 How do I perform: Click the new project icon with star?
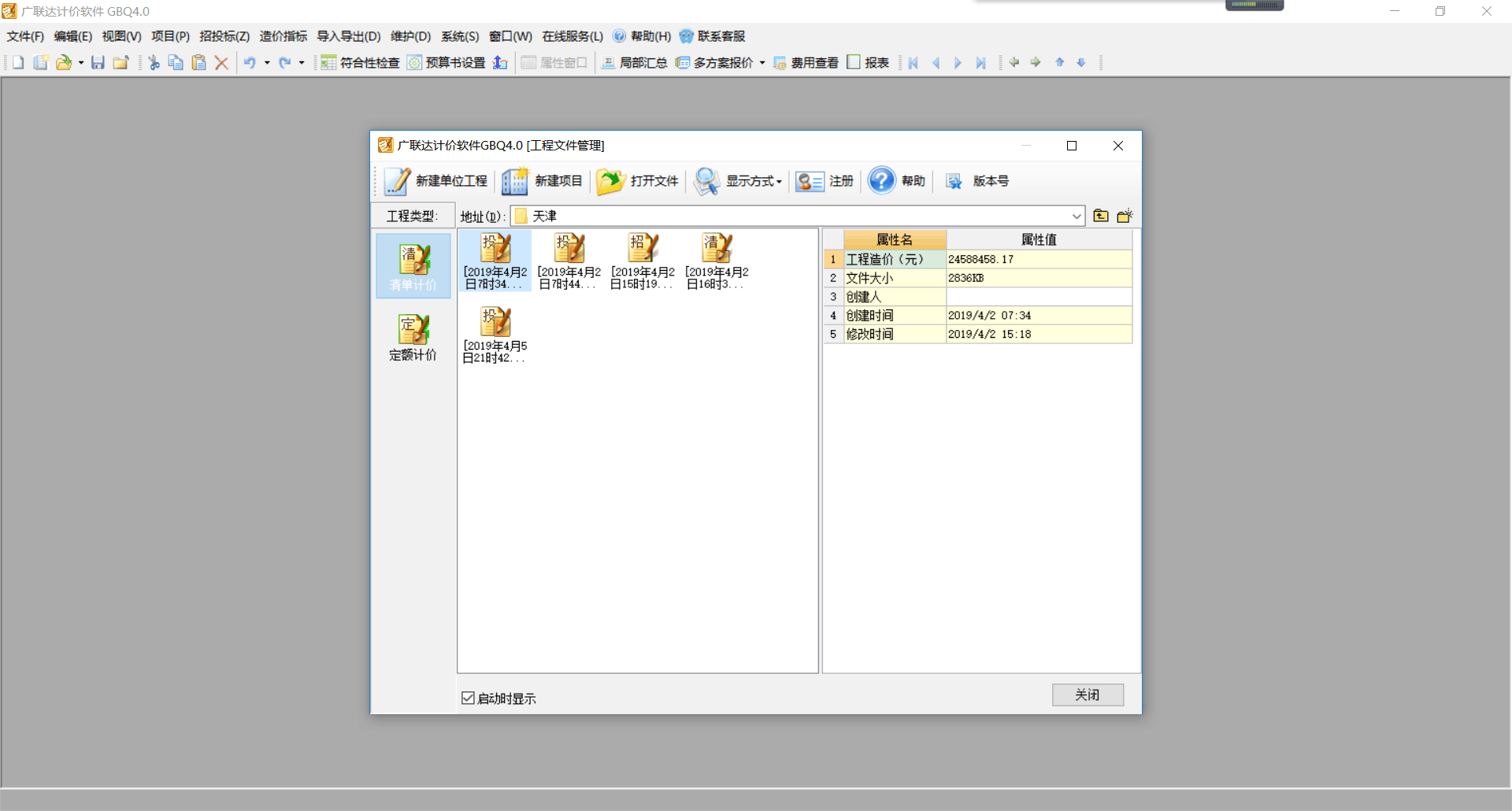coord(40,62)
